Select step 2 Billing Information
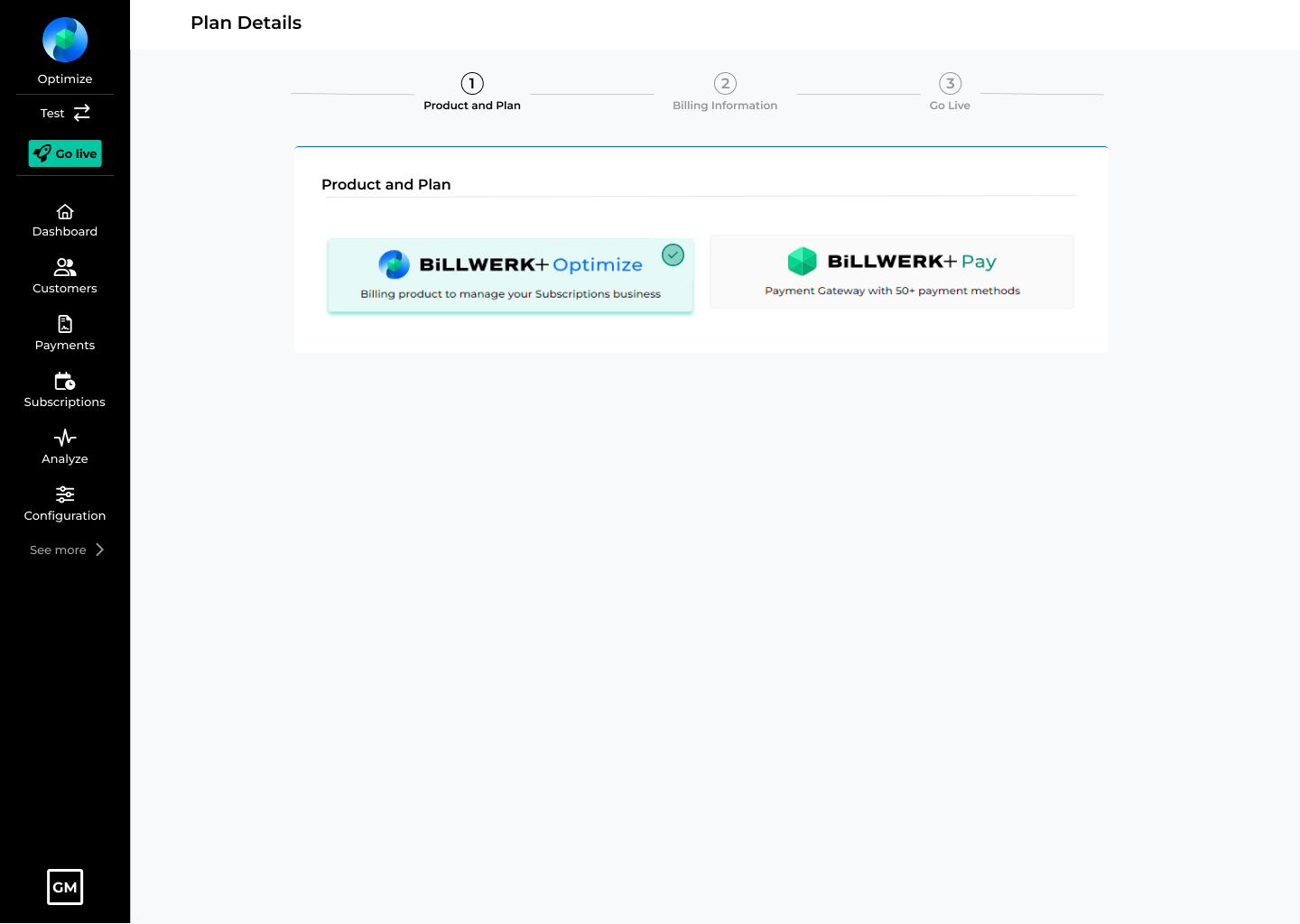 [725, 92]
